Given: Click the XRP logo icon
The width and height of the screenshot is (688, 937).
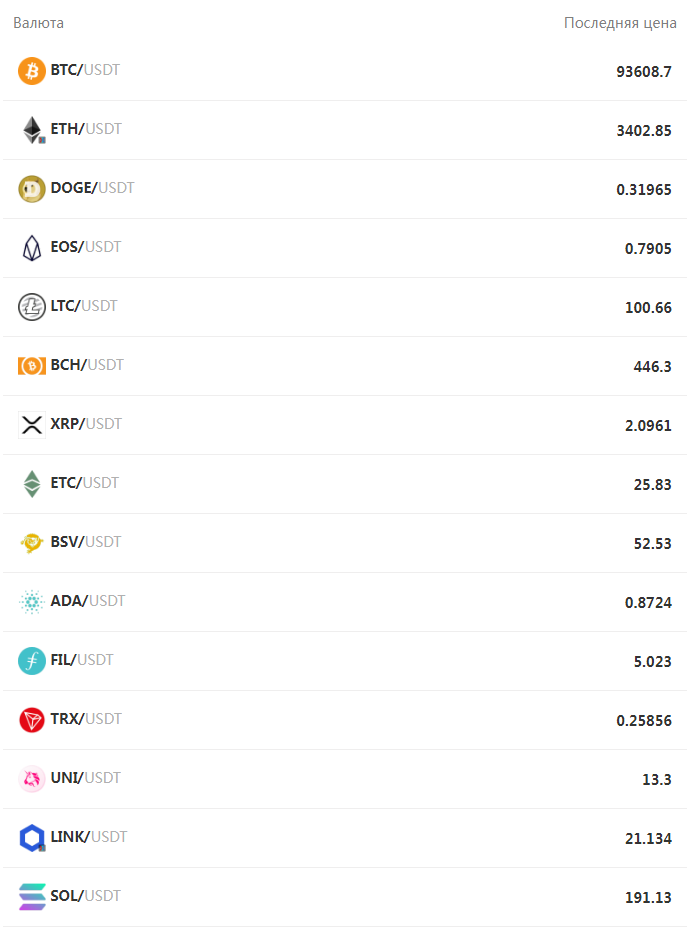Looking at the screenshot, I should tap(32, 425).
